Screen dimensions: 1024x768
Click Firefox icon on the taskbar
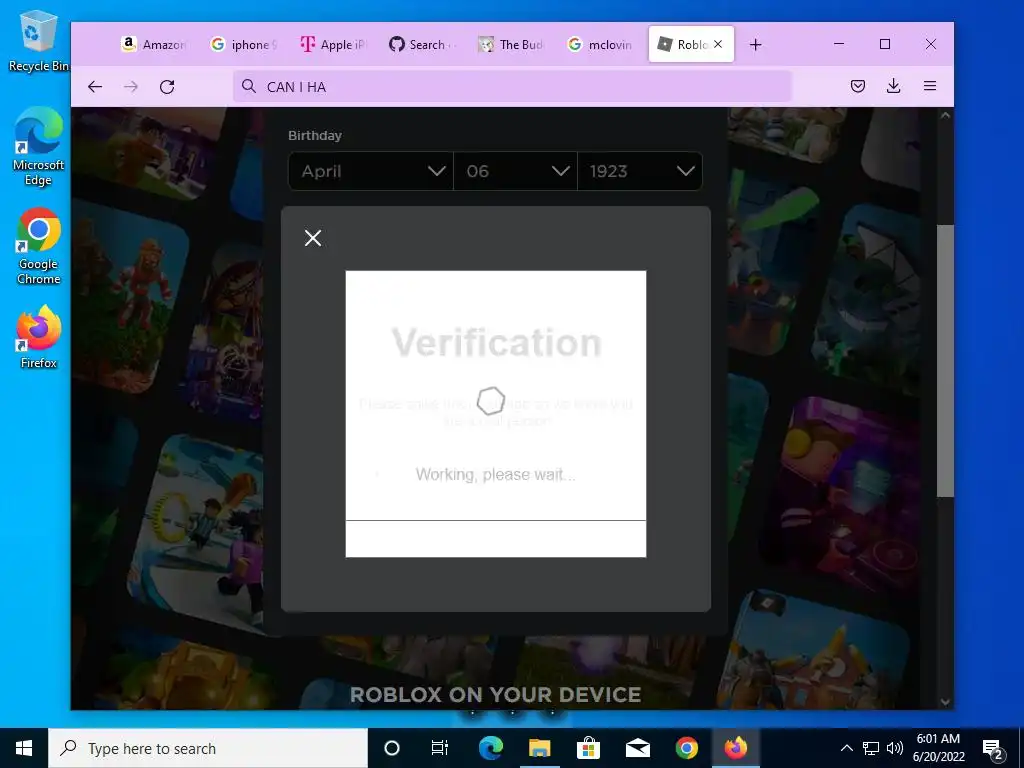tap(735, 748)
